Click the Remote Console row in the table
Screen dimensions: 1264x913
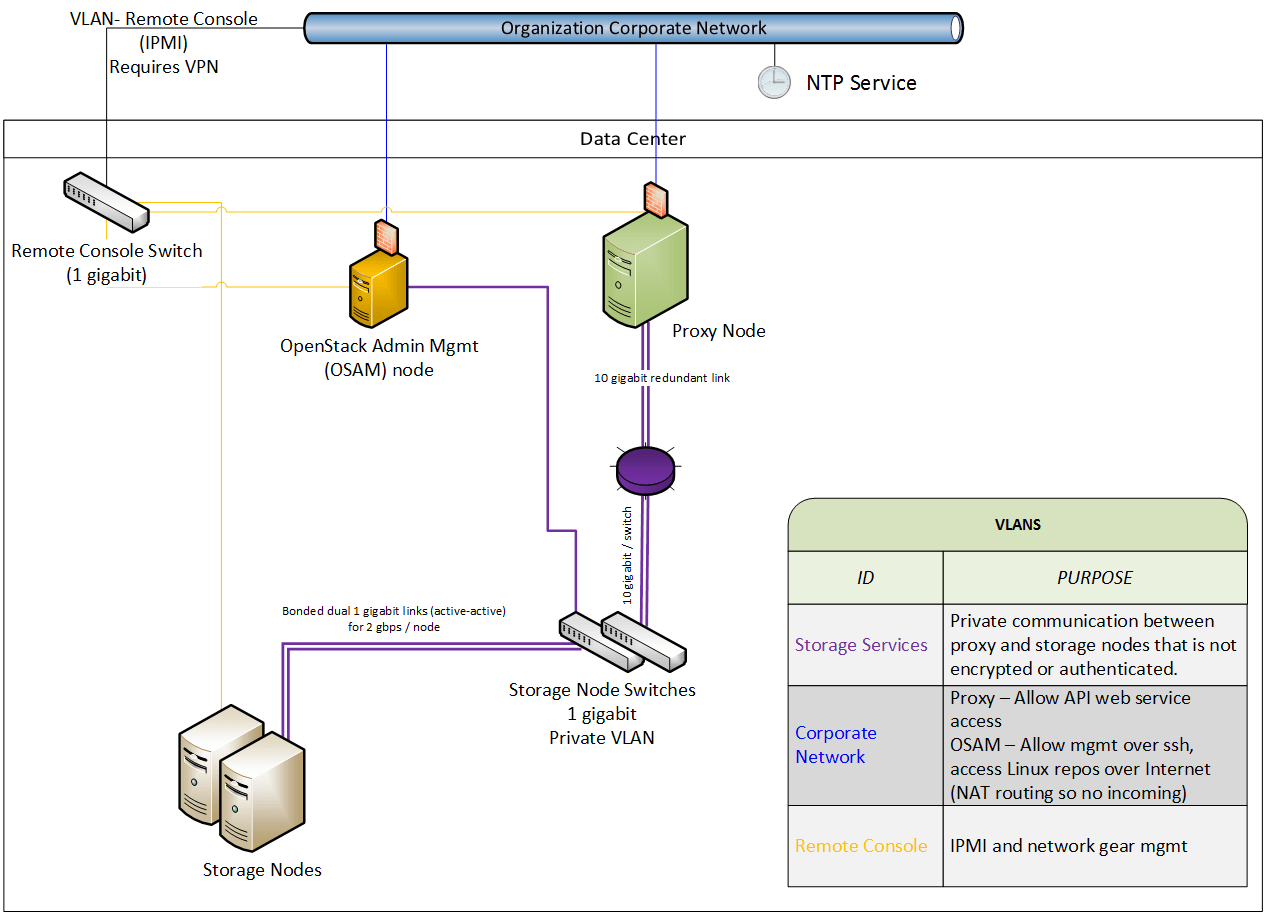(x=861, y=845)
